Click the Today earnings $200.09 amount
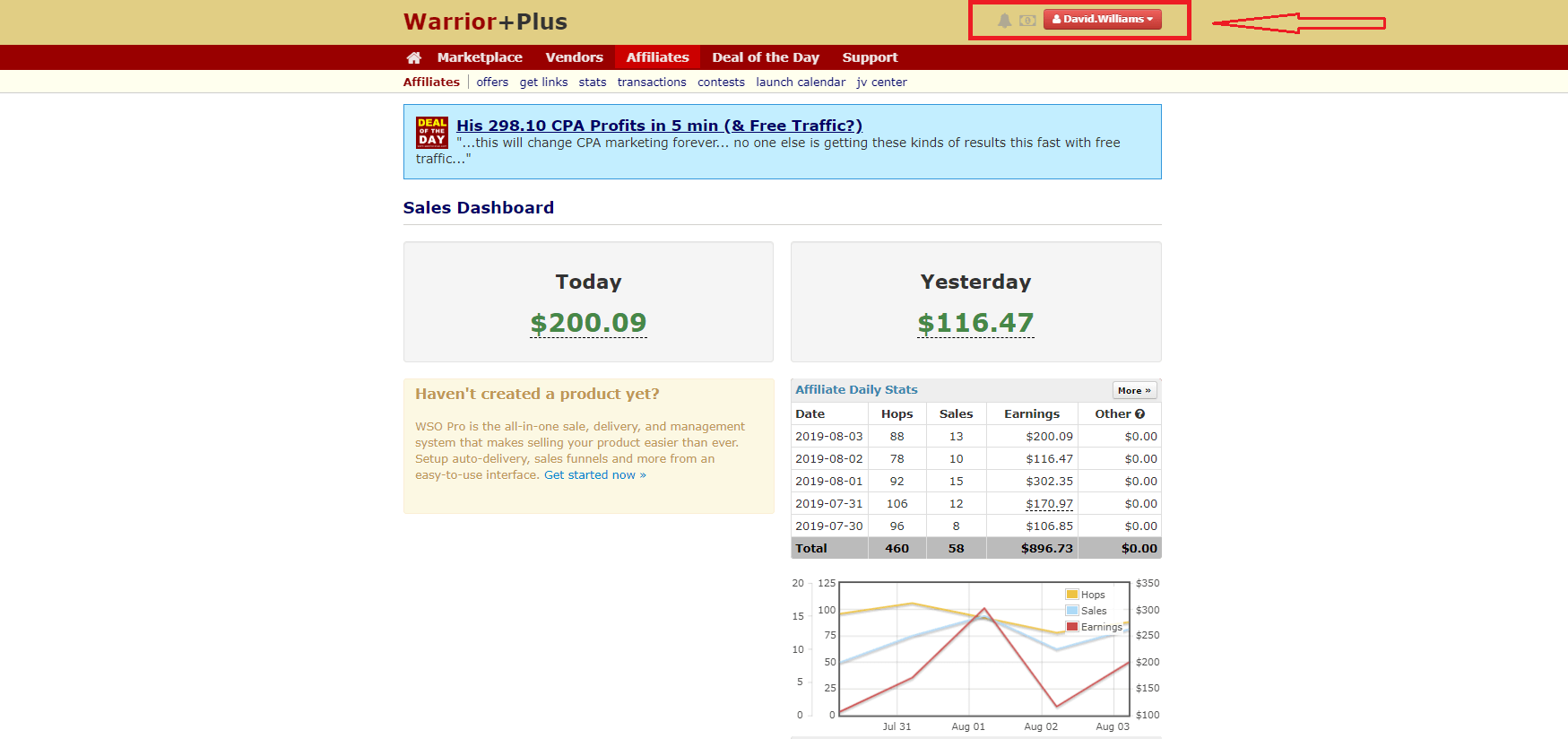 point(588,323)
